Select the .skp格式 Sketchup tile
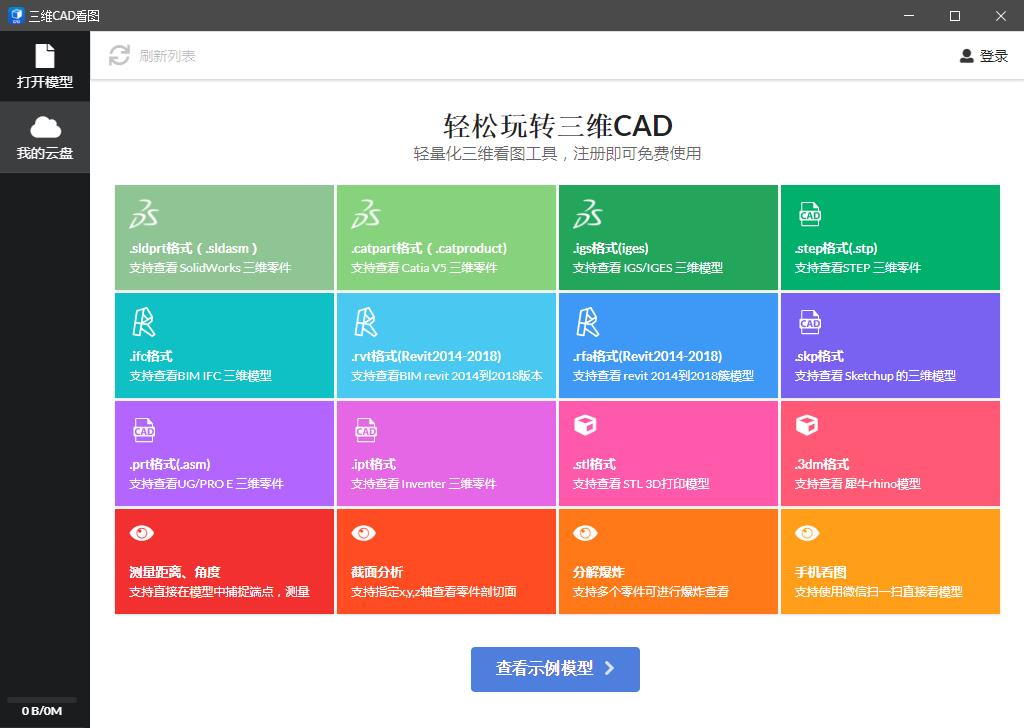The image size is (1024, 728). pyautogui.click(x=889, y=345)
